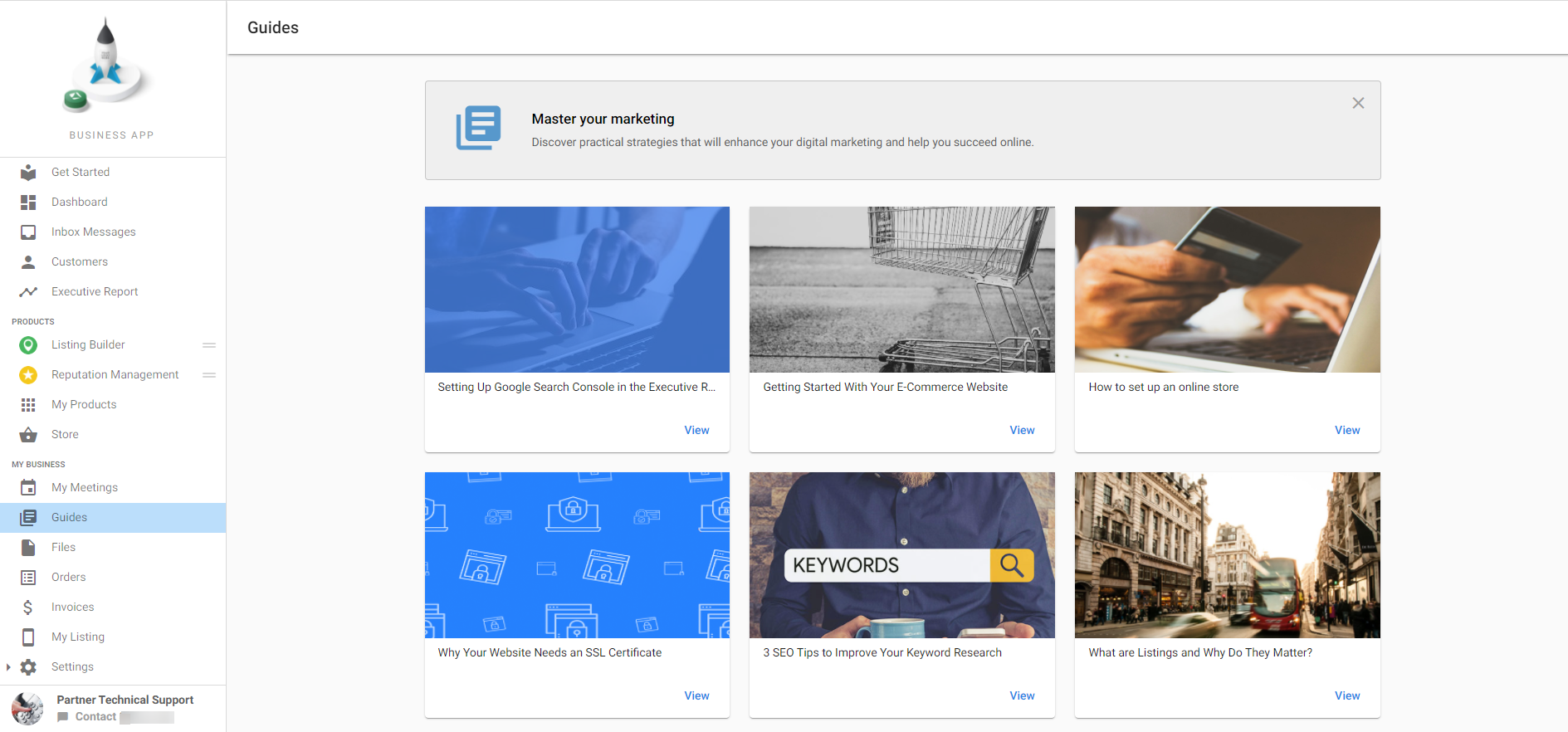Click the yellow Reputation Management star icon

(28, 374)
